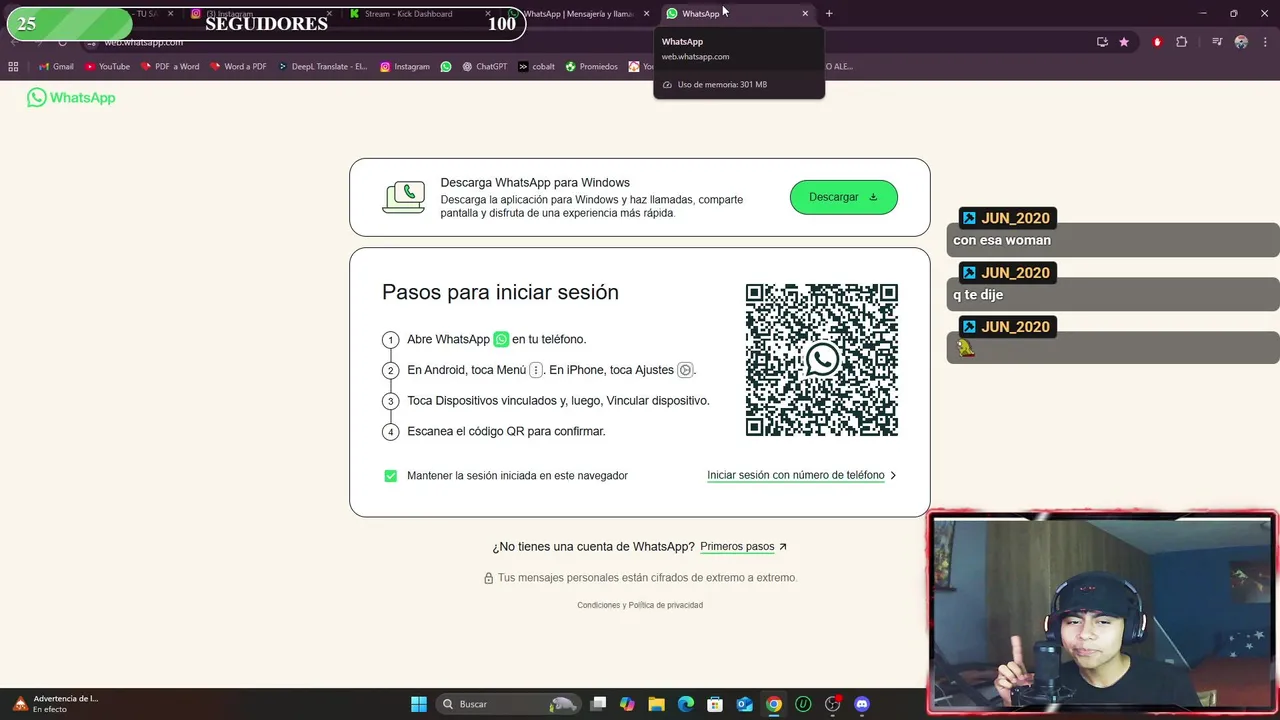This screenshot has height=720, width=1280.
Task: Open the cobalt bookmark
Action: pos(536,67)
